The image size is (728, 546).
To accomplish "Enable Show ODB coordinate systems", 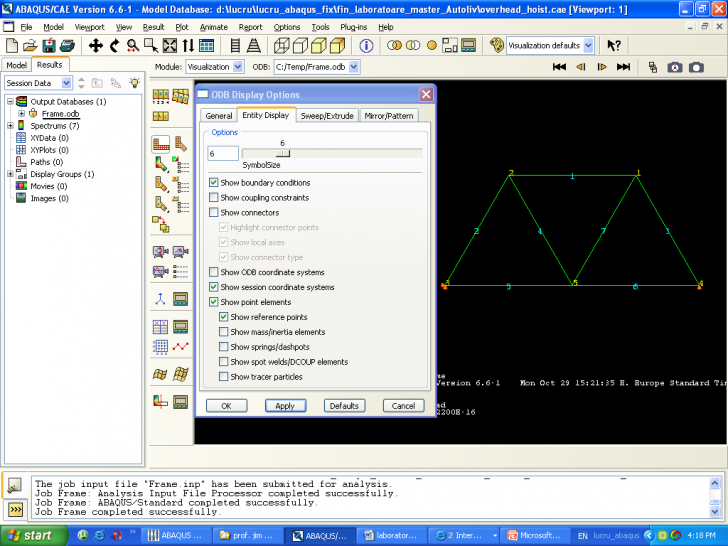I will 214,272.
